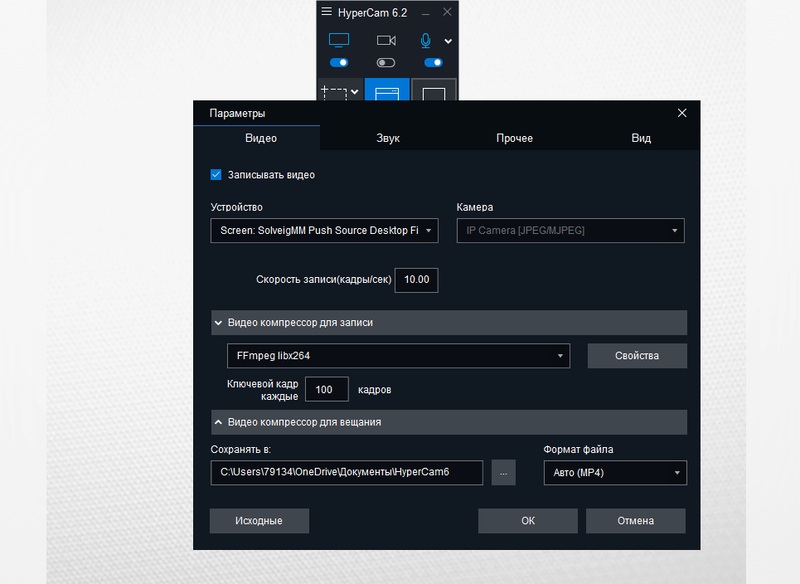The height and width of the screenshot is (584, 800).
Task: Close the Параметры dialog
Action: 682,113
